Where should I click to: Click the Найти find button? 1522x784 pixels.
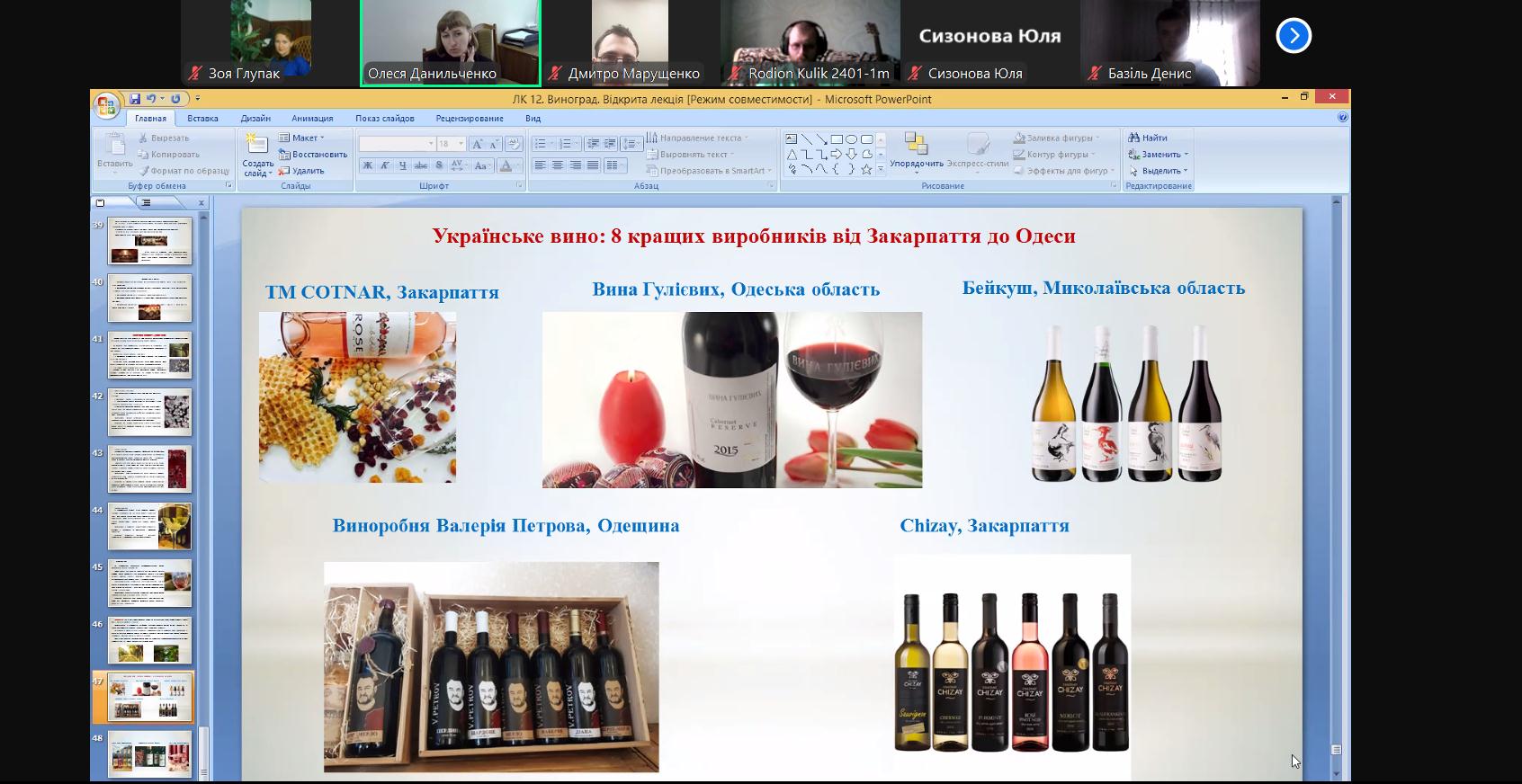(1149, 138)
